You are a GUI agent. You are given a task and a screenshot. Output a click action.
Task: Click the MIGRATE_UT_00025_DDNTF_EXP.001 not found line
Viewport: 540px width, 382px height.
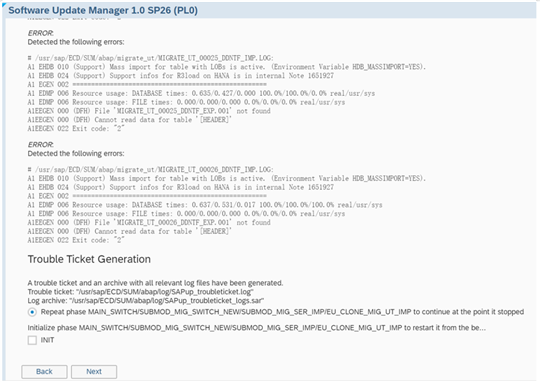(149, 111)
